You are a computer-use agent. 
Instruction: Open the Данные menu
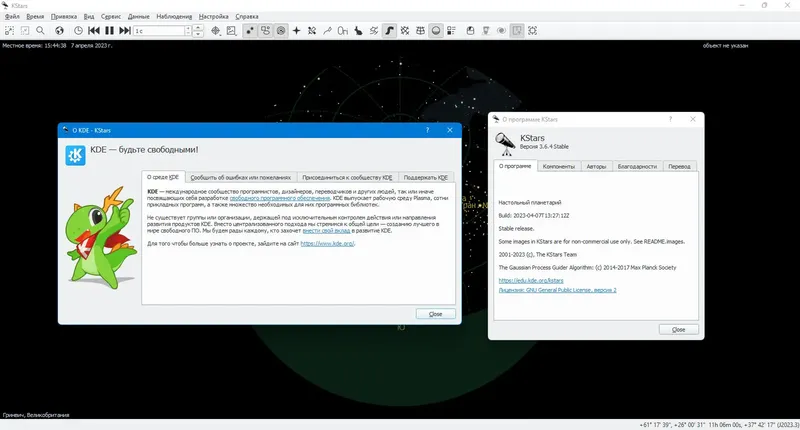pyautogui.click(x=139, y=16)
